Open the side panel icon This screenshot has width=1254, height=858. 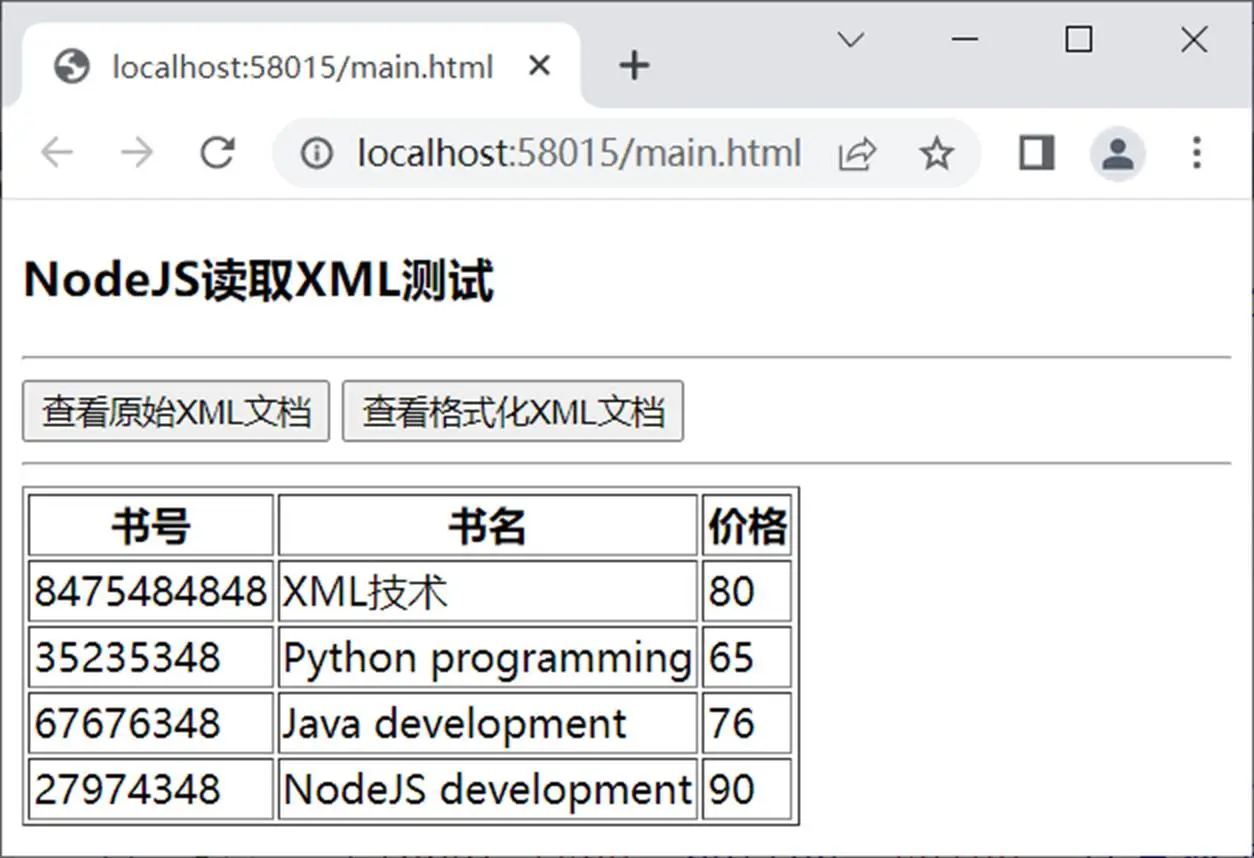coord(1037,153)
